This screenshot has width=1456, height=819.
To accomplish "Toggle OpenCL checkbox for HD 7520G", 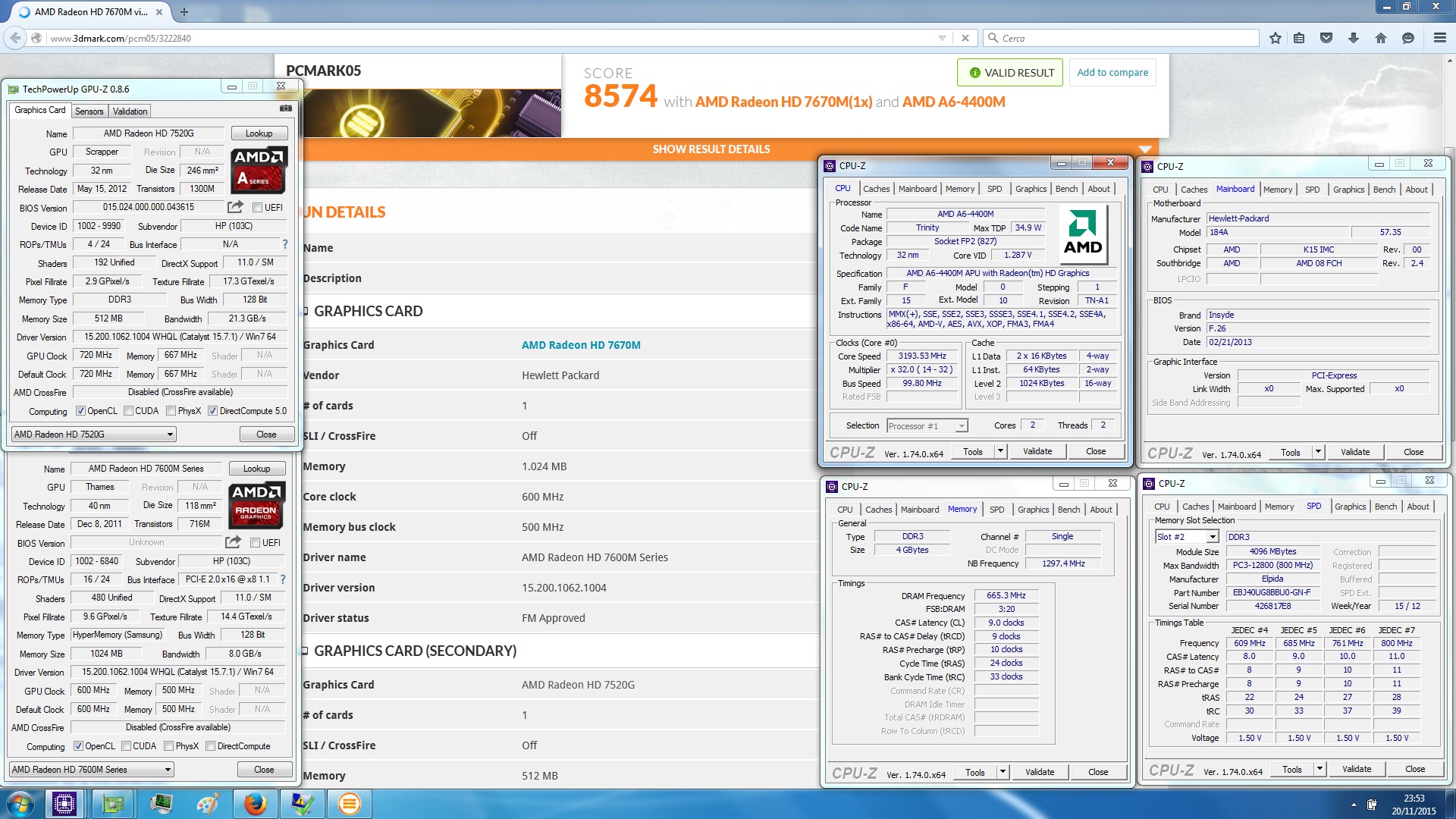I will tap(80, 411).
